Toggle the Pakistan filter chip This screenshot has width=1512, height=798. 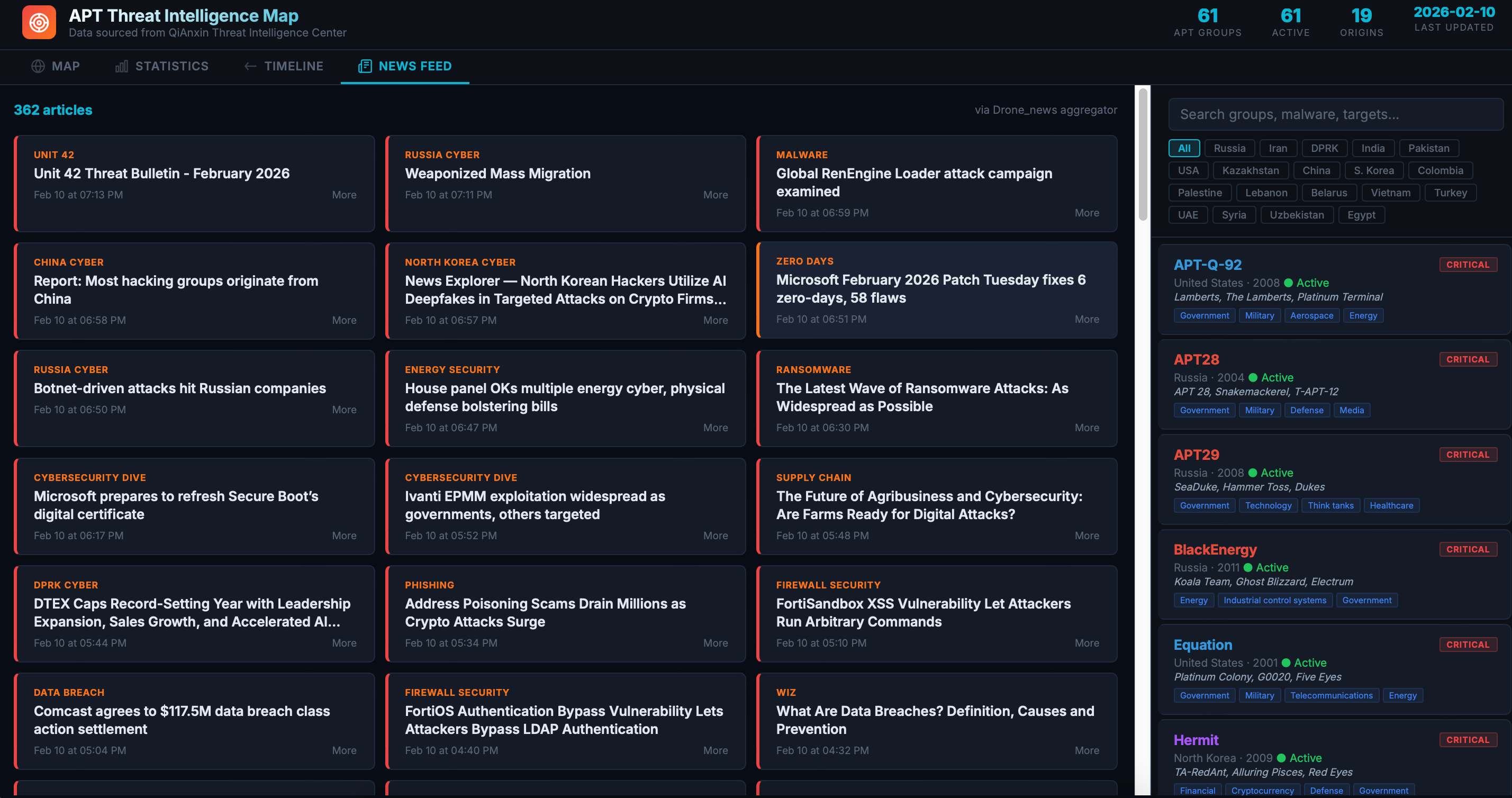[1429, 149]
